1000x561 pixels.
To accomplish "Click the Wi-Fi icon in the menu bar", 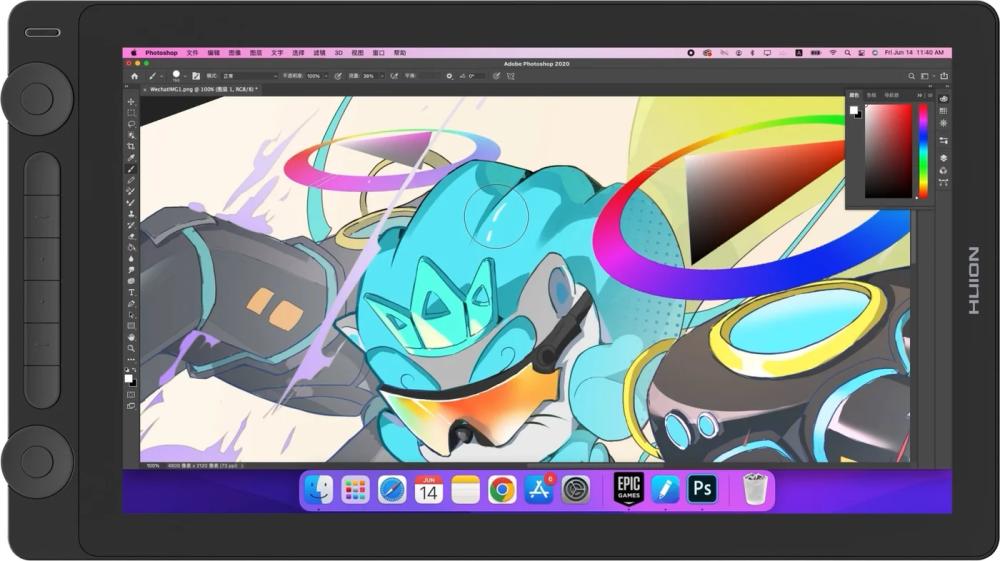I will point(832,53).
